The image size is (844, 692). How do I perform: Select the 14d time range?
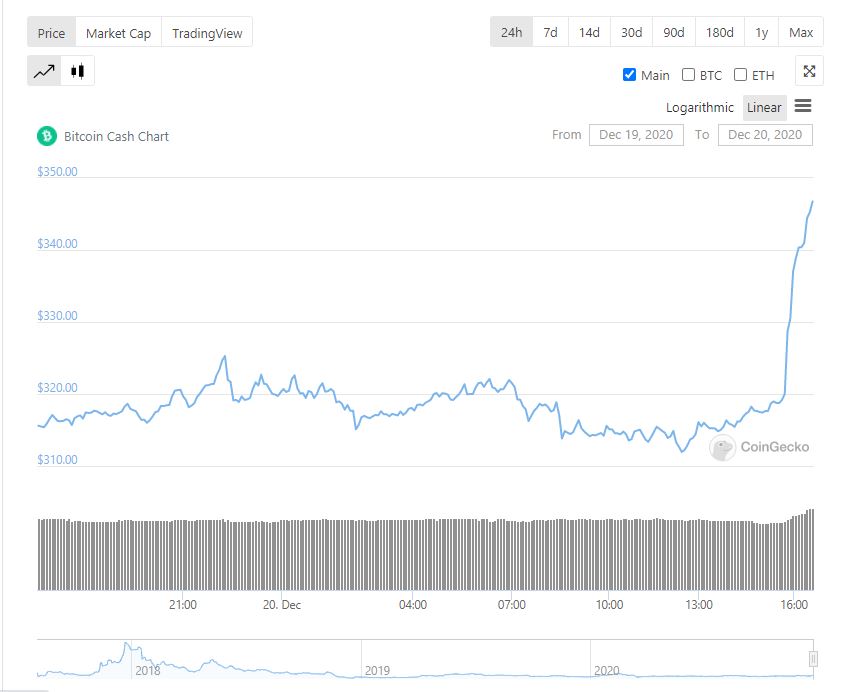589,32
